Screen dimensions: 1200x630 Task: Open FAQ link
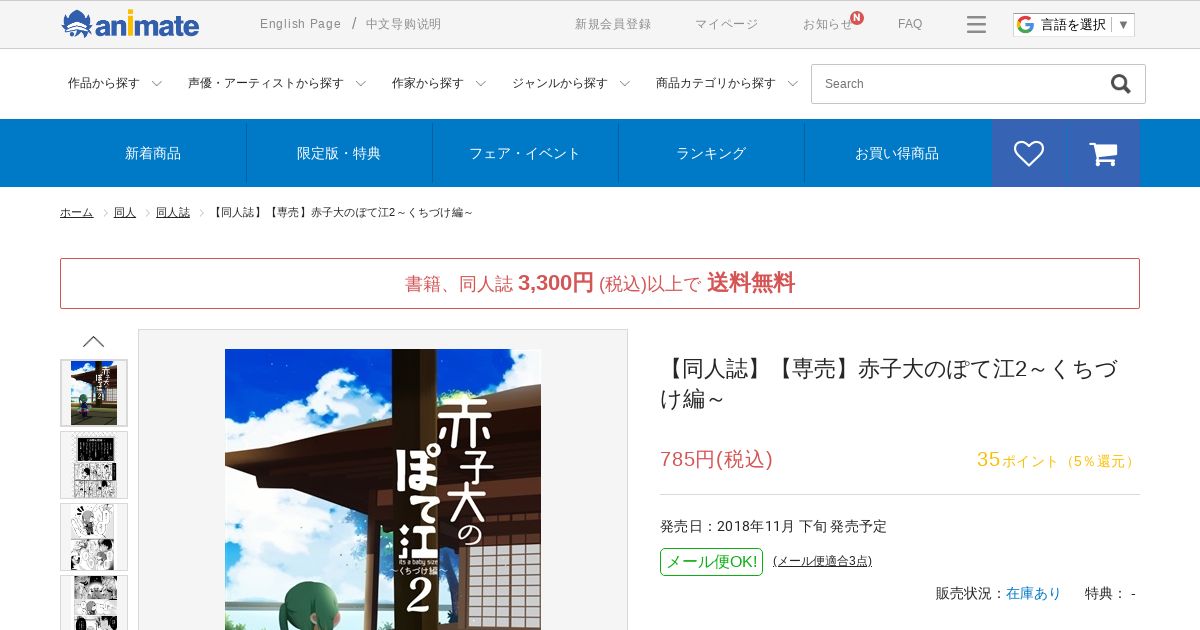click(910, 24)
